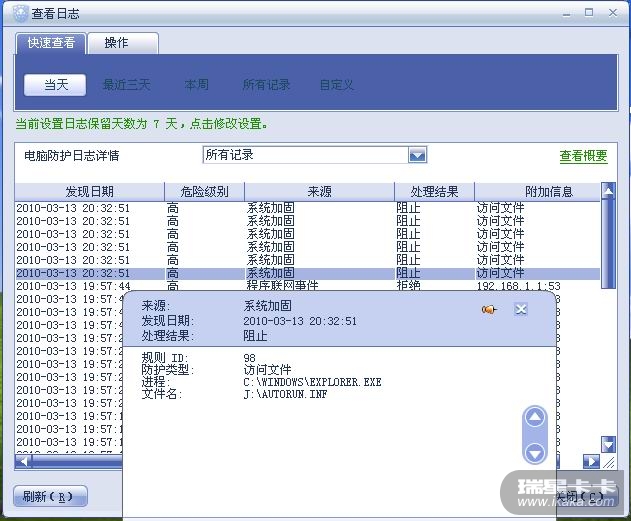Sort by the 危险级别 column header

click(x=204, y=192)
